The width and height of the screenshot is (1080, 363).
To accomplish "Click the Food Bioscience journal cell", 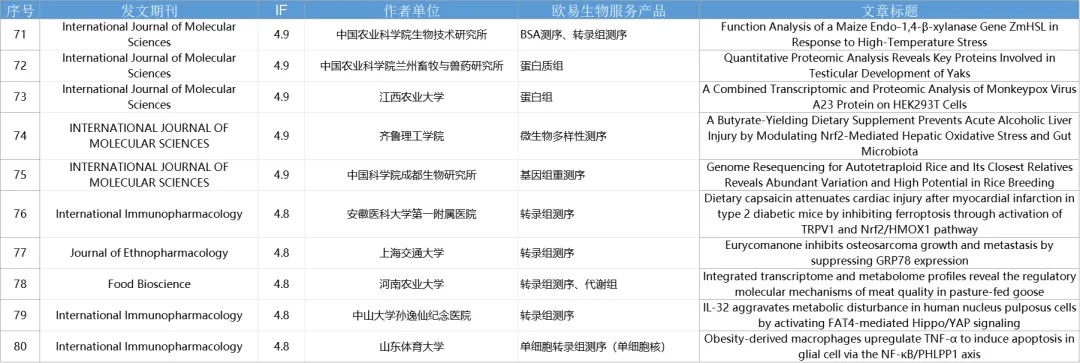I will coord(149,284).
